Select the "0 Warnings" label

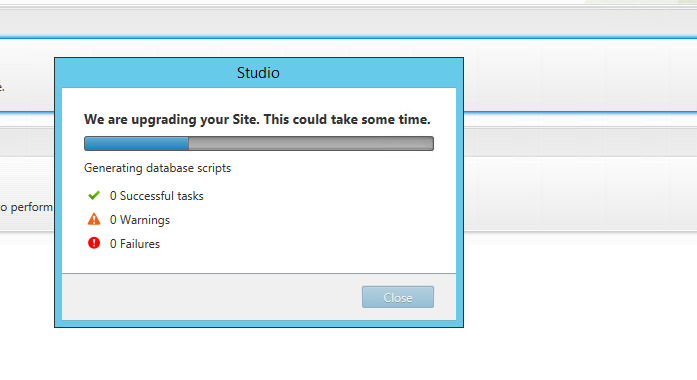coord(140,220)
